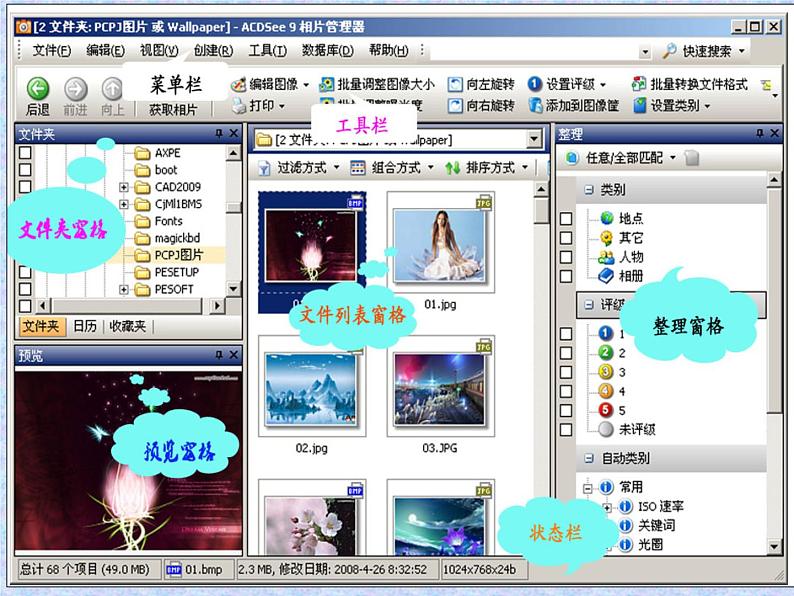Check the box beside AXPE folder row
Screen dimensions: 794x596
click(x=25, y=152)
